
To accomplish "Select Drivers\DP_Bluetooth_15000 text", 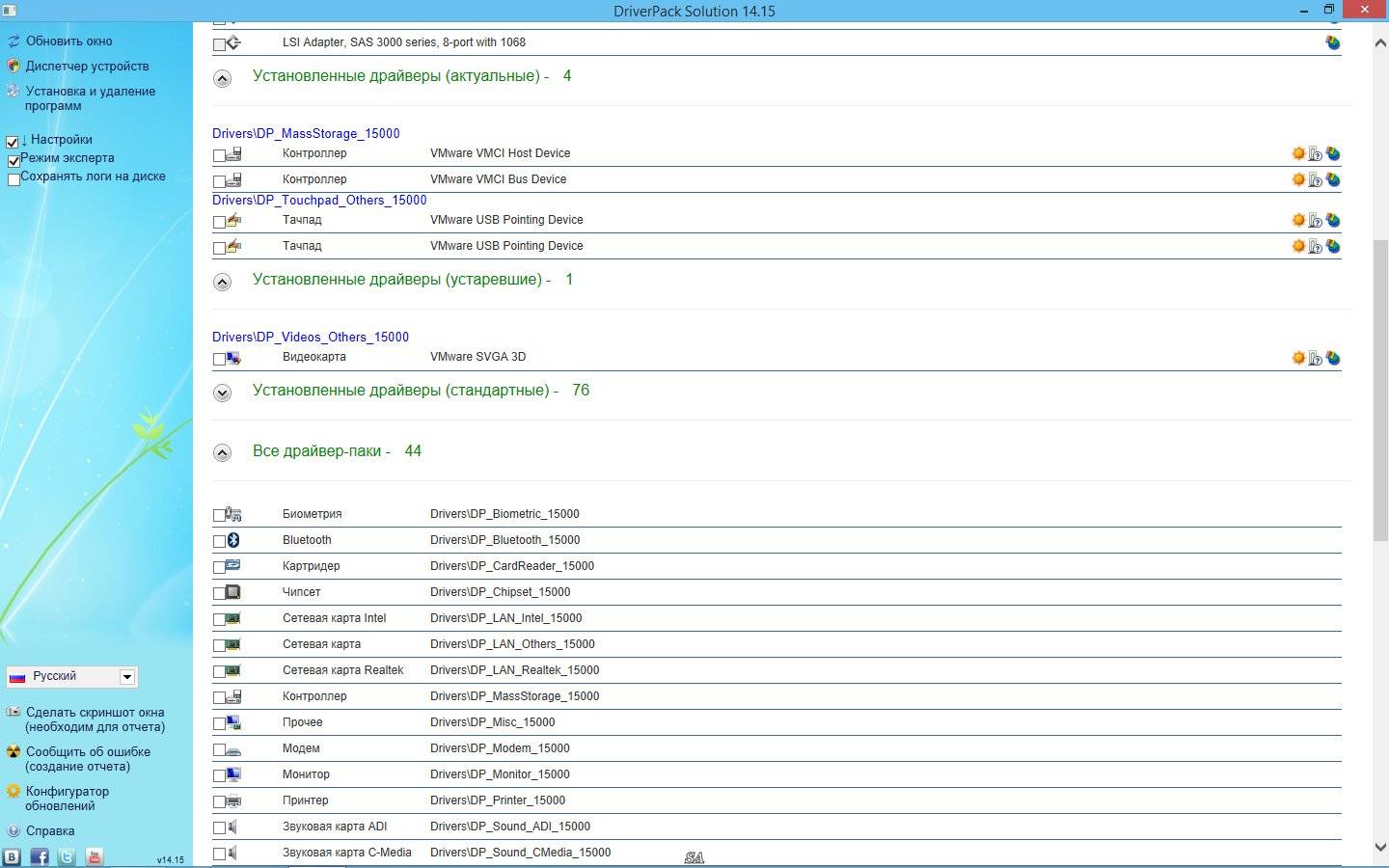I will click(505, 540).
